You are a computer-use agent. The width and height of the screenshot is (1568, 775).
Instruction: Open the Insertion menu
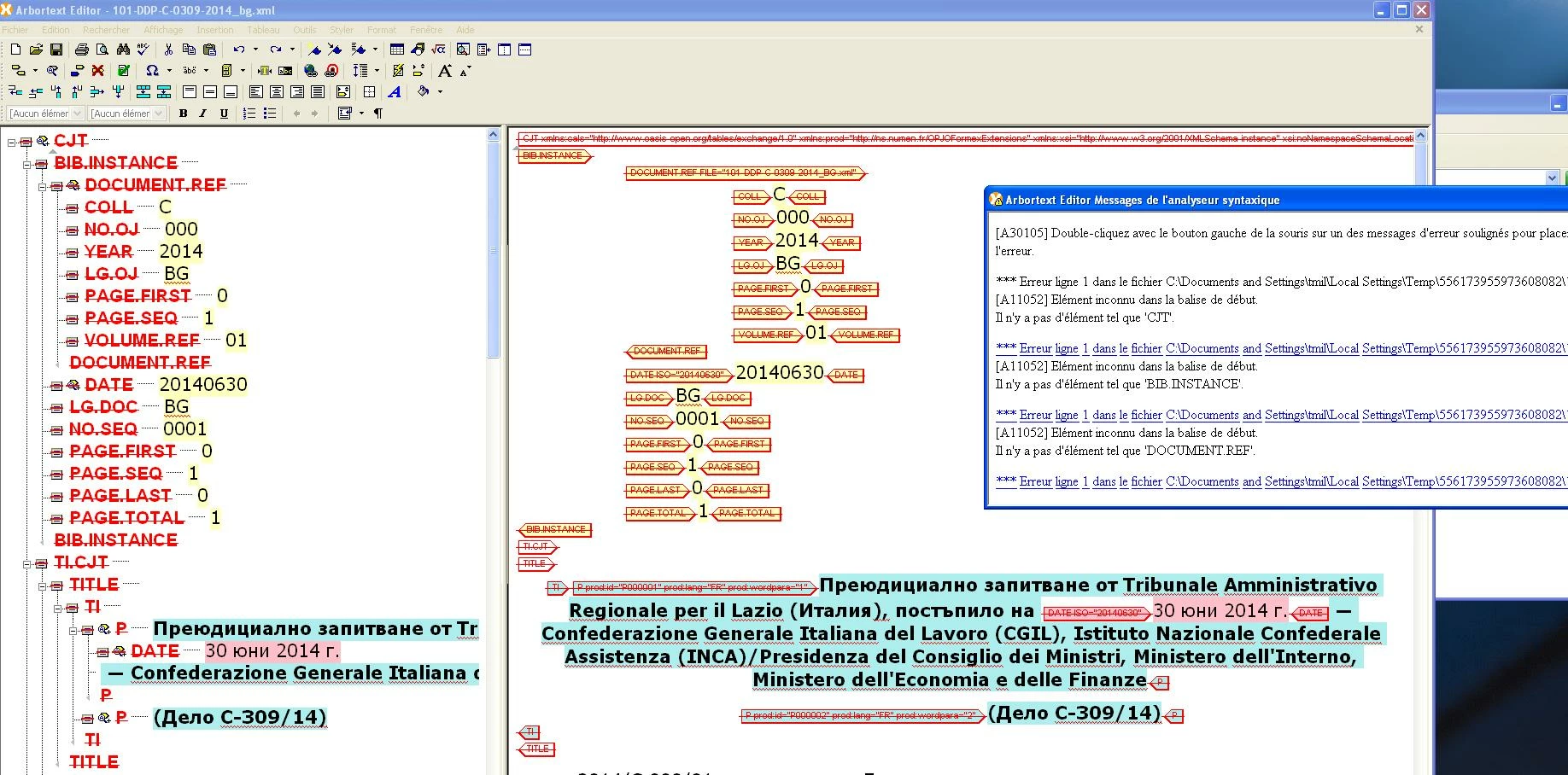[215, 30]
